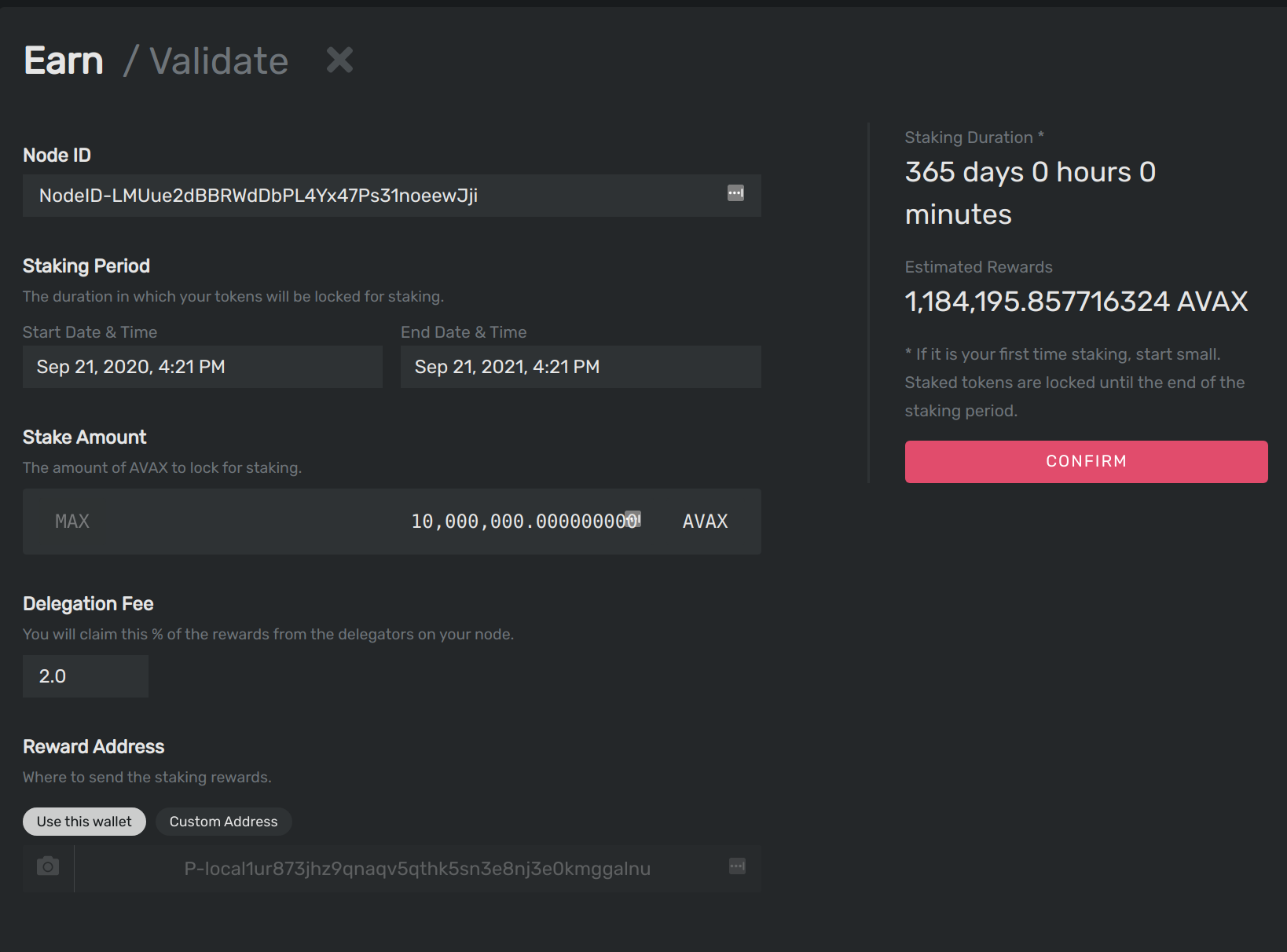Click the reward address field P-local1ur873...
This screenshot has height=952, width=1287.
(x=417, y=869)
